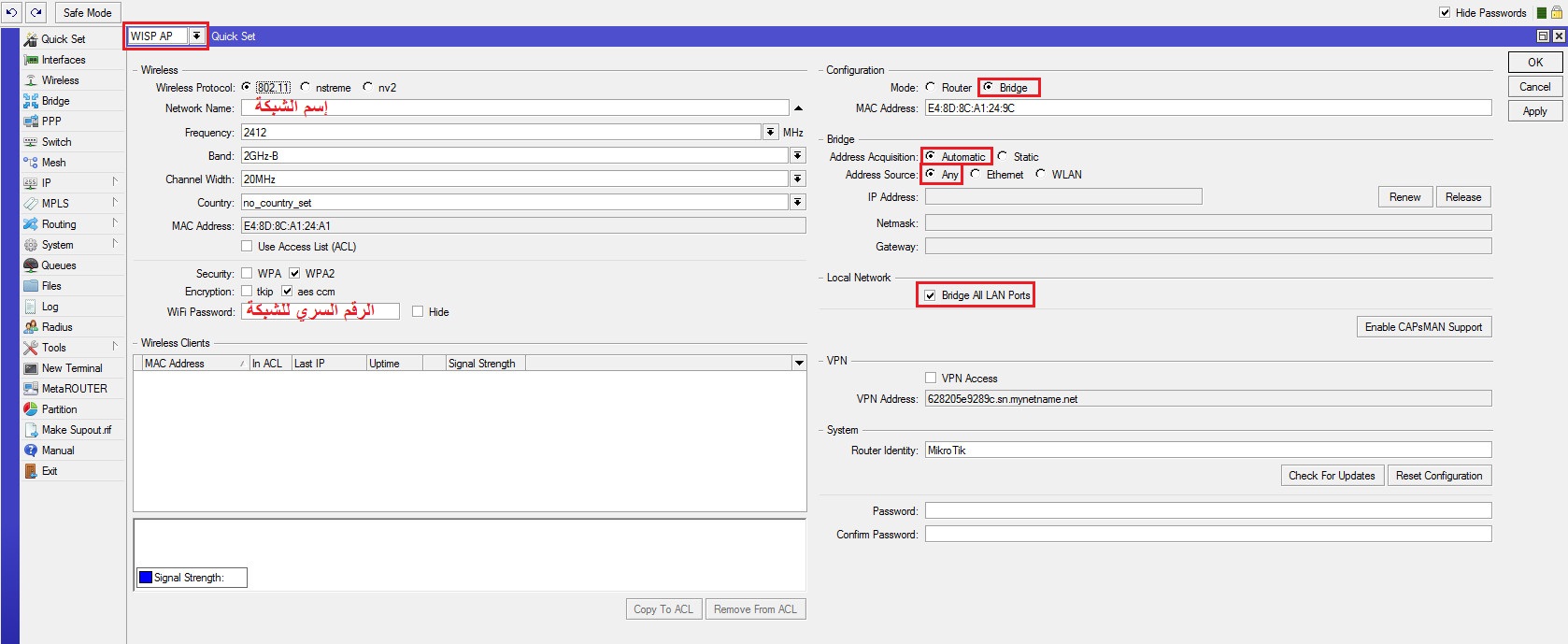This screenshot has height=644, width=1568.
Task: Open the System menu item
Action: pos(57,245)
